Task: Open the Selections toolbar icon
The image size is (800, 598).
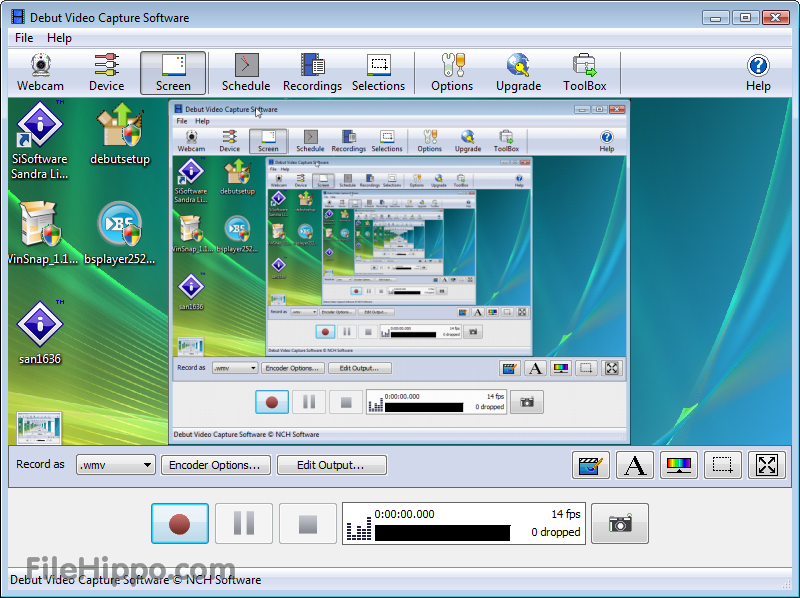Action: (x=379, y=72)
